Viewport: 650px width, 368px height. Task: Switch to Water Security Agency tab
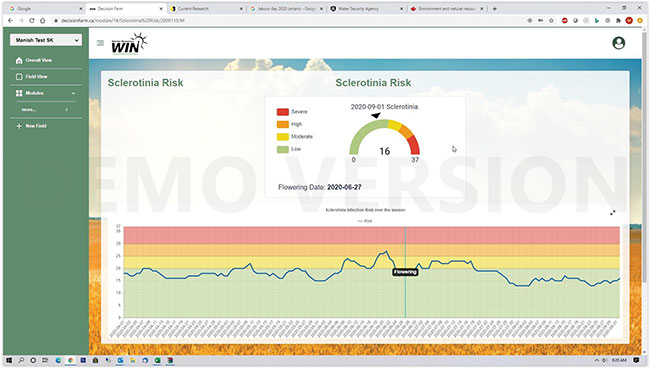click(x=365, y=8)
